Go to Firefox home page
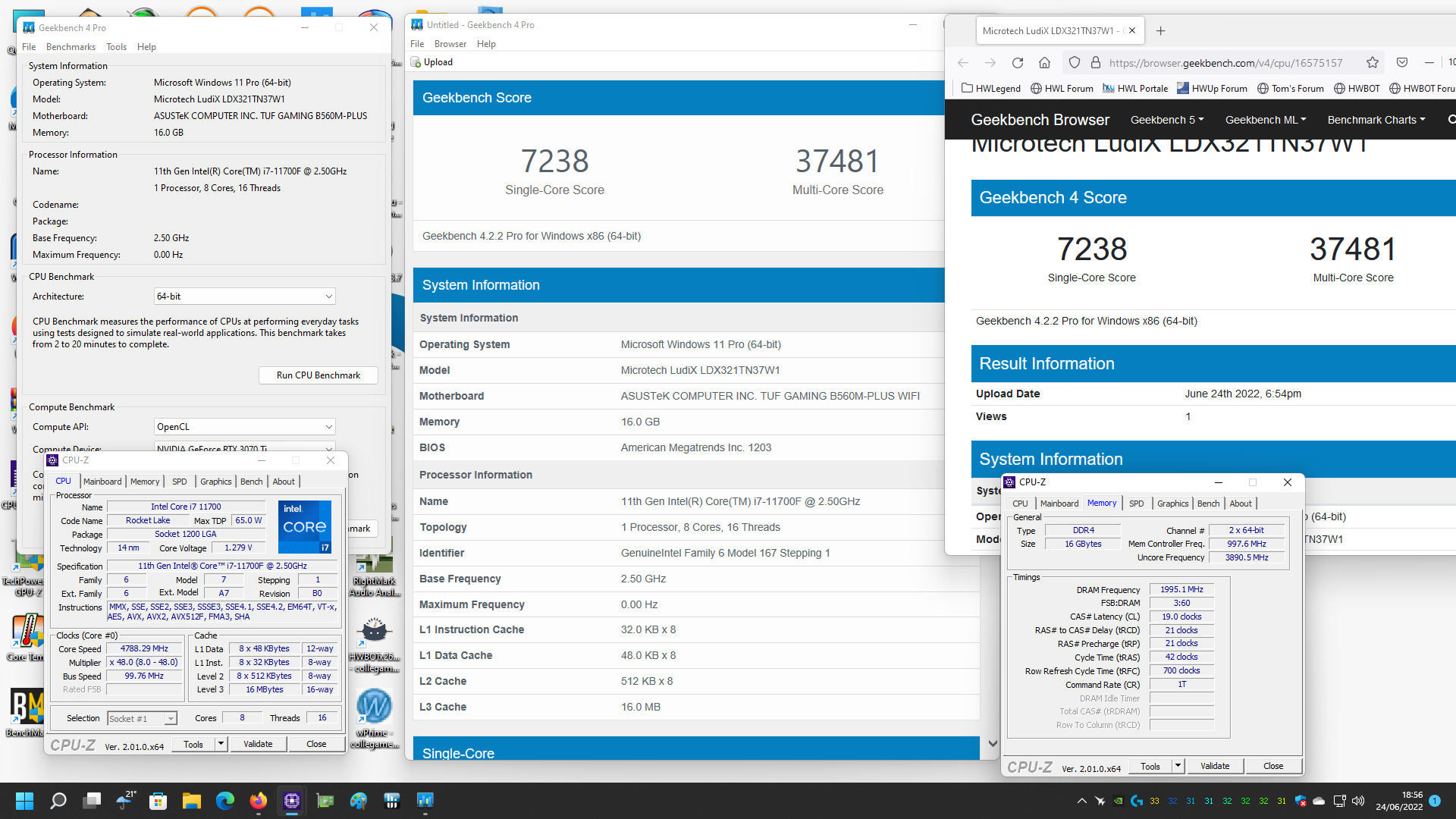 click(1044, 63)
